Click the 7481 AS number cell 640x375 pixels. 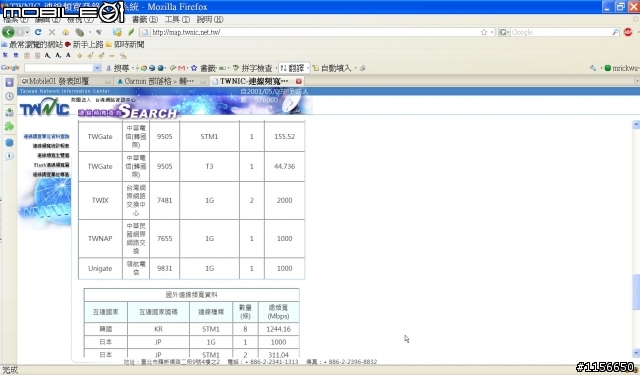[x=164, y=200]
